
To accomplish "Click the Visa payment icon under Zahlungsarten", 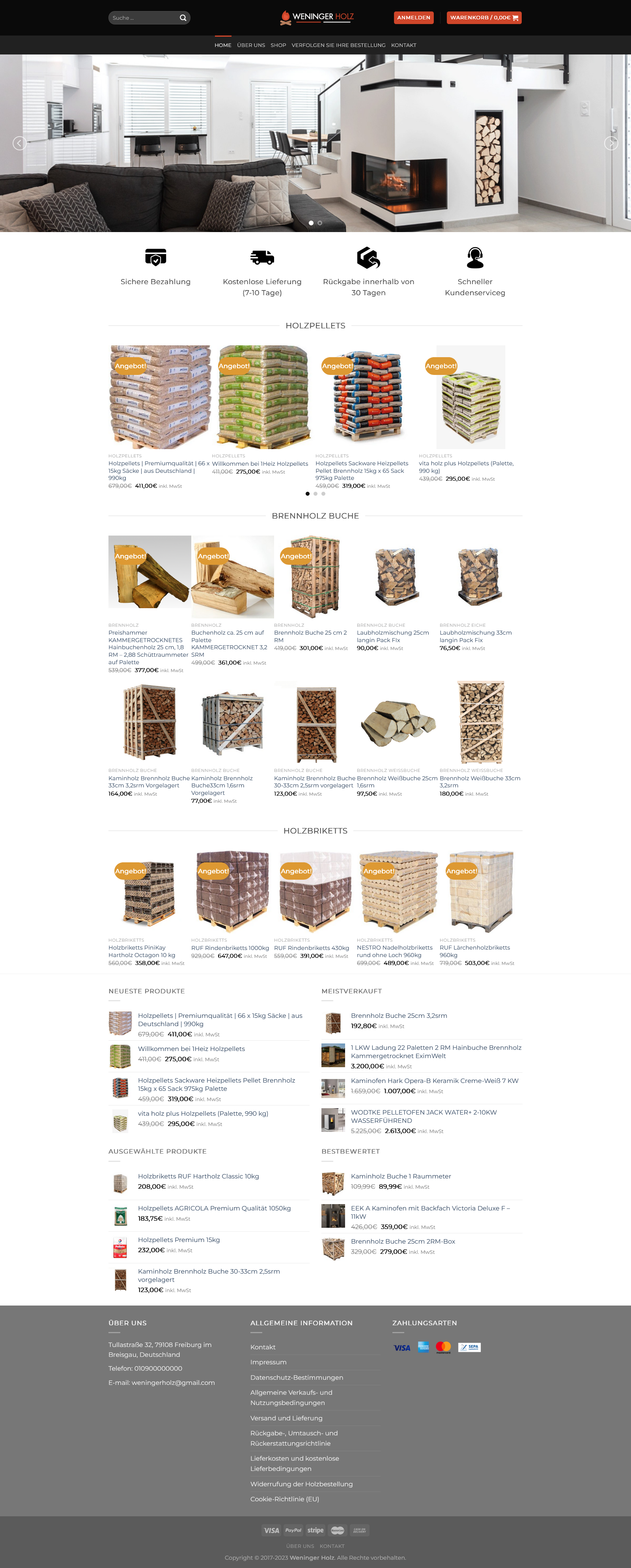I will (x=402, y=1347).
